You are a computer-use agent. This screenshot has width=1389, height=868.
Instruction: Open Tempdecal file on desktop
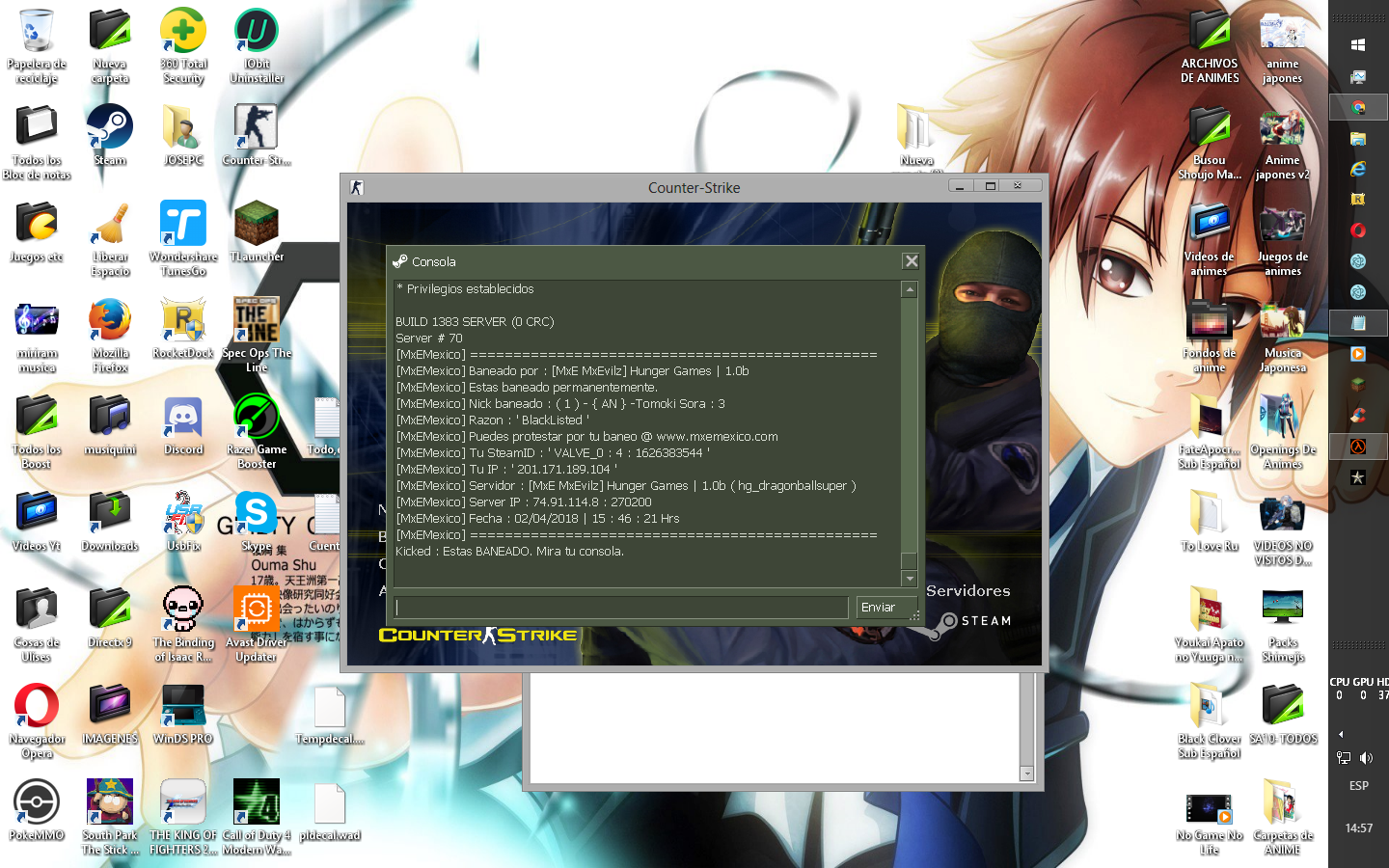(330, 714)
